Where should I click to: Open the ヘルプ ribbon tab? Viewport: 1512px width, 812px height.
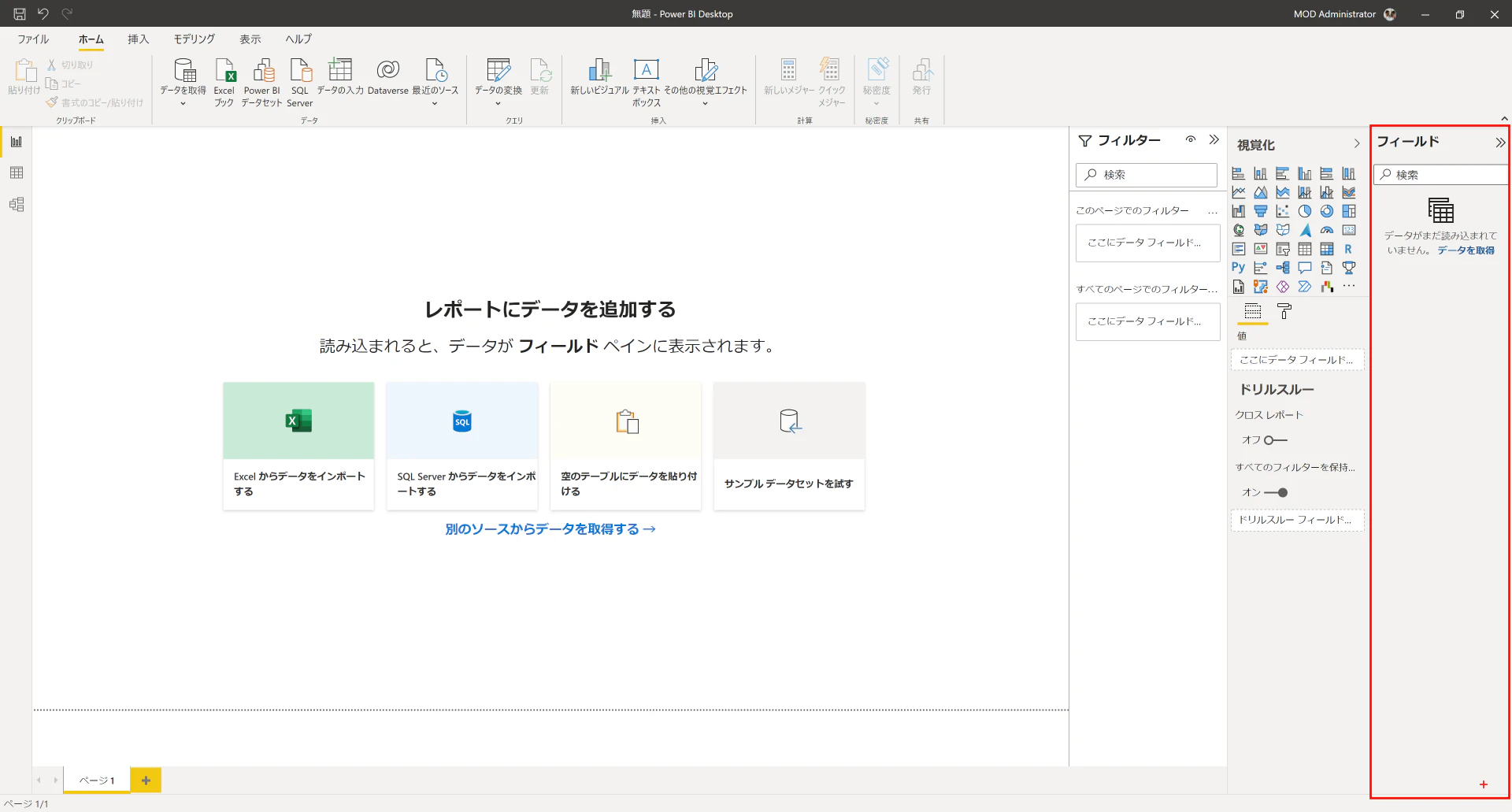pos(298,39)
